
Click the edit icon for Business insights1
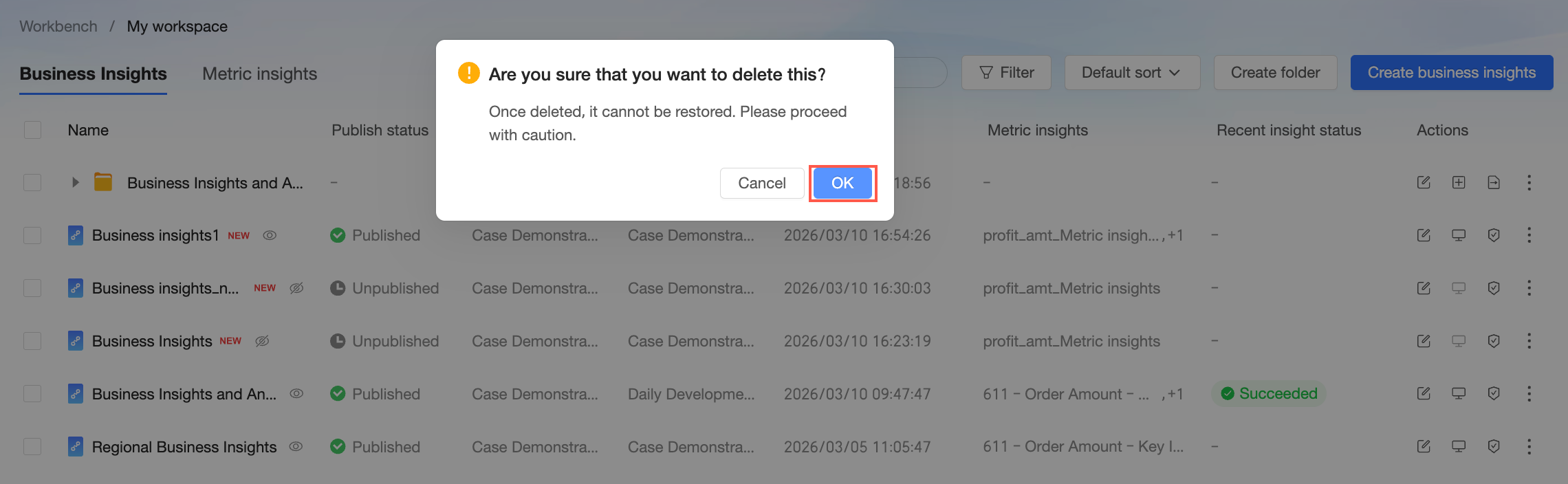[x=1424, y=235]
